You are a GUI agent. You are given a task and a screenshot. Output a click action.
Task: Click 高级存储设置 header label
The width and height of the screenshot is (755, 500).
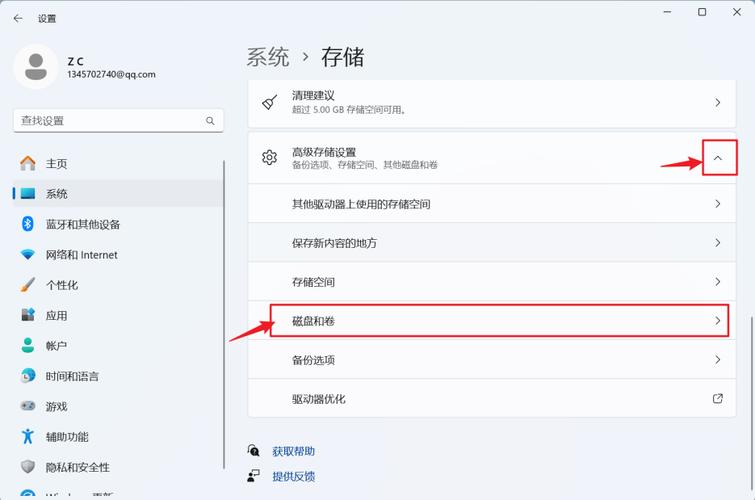(324, 152)
